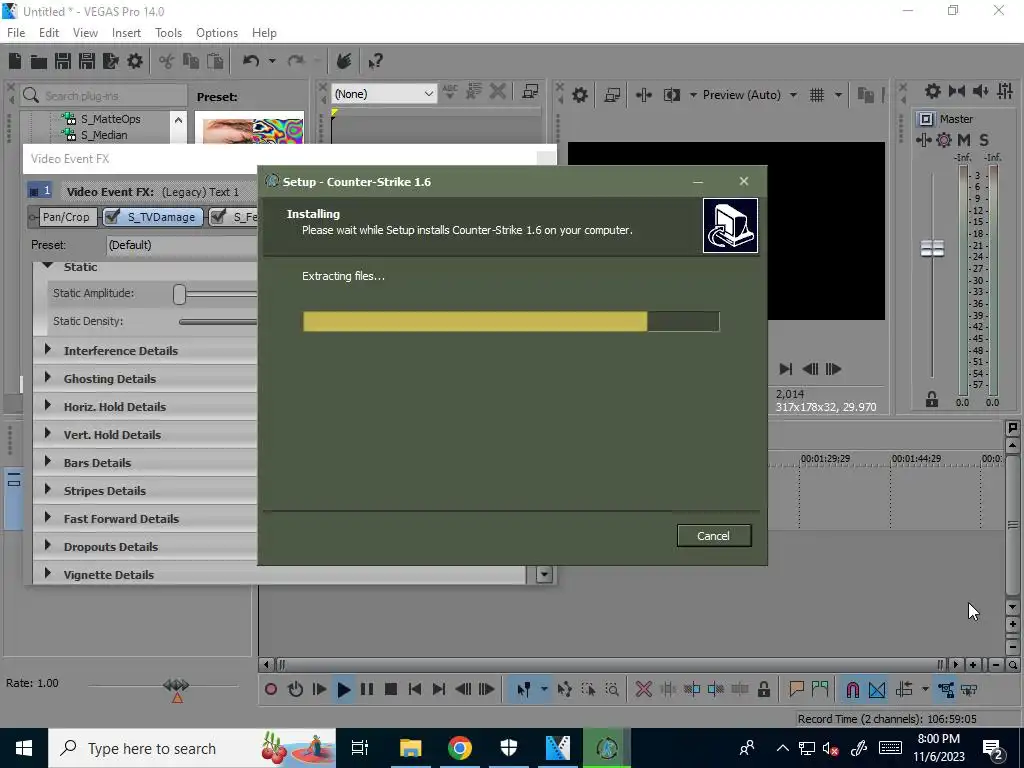The height and width of the screenshot is (768, 1024).
Task: Click the Delete red X timeline icon
Action: (643, 689)
